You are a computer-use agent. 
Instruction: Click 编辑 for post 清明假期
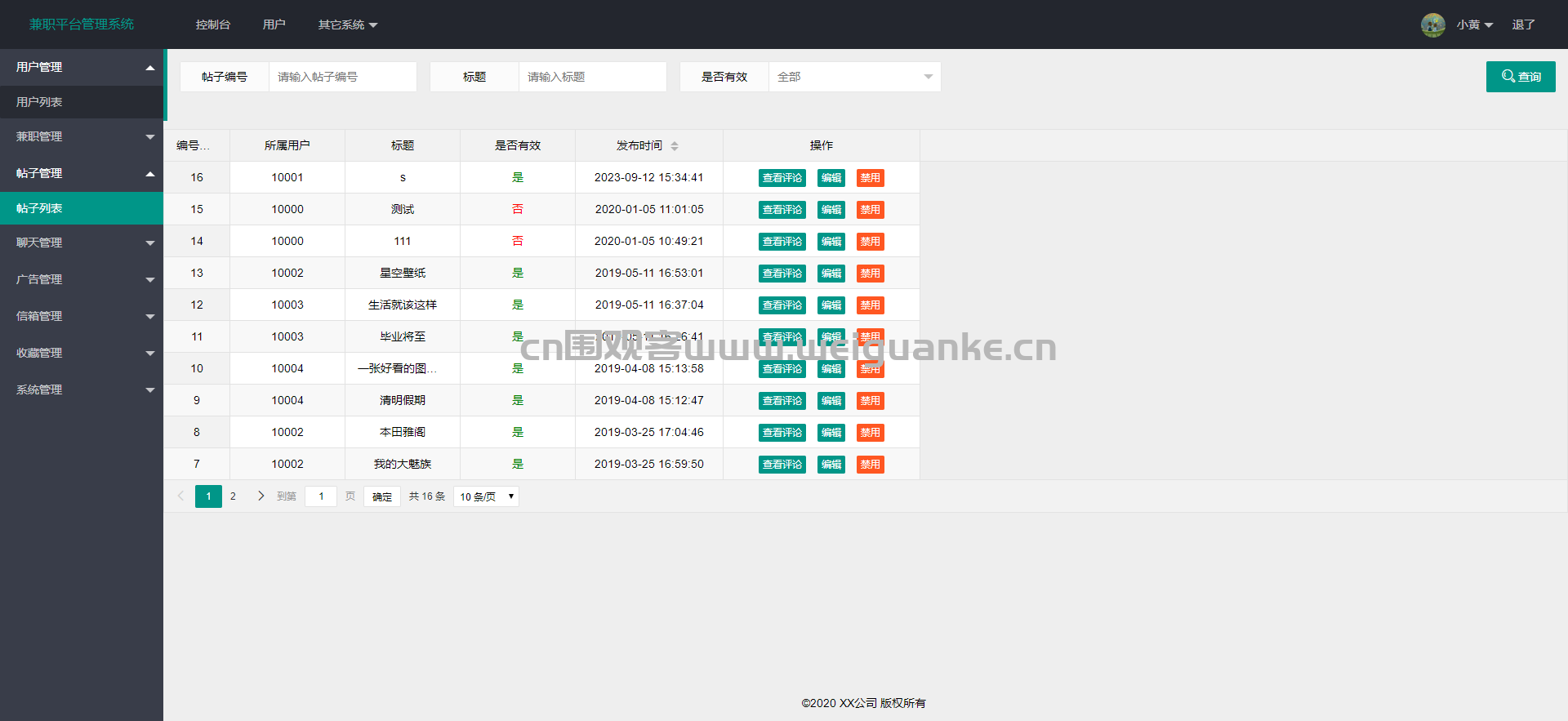coord(831,401)
